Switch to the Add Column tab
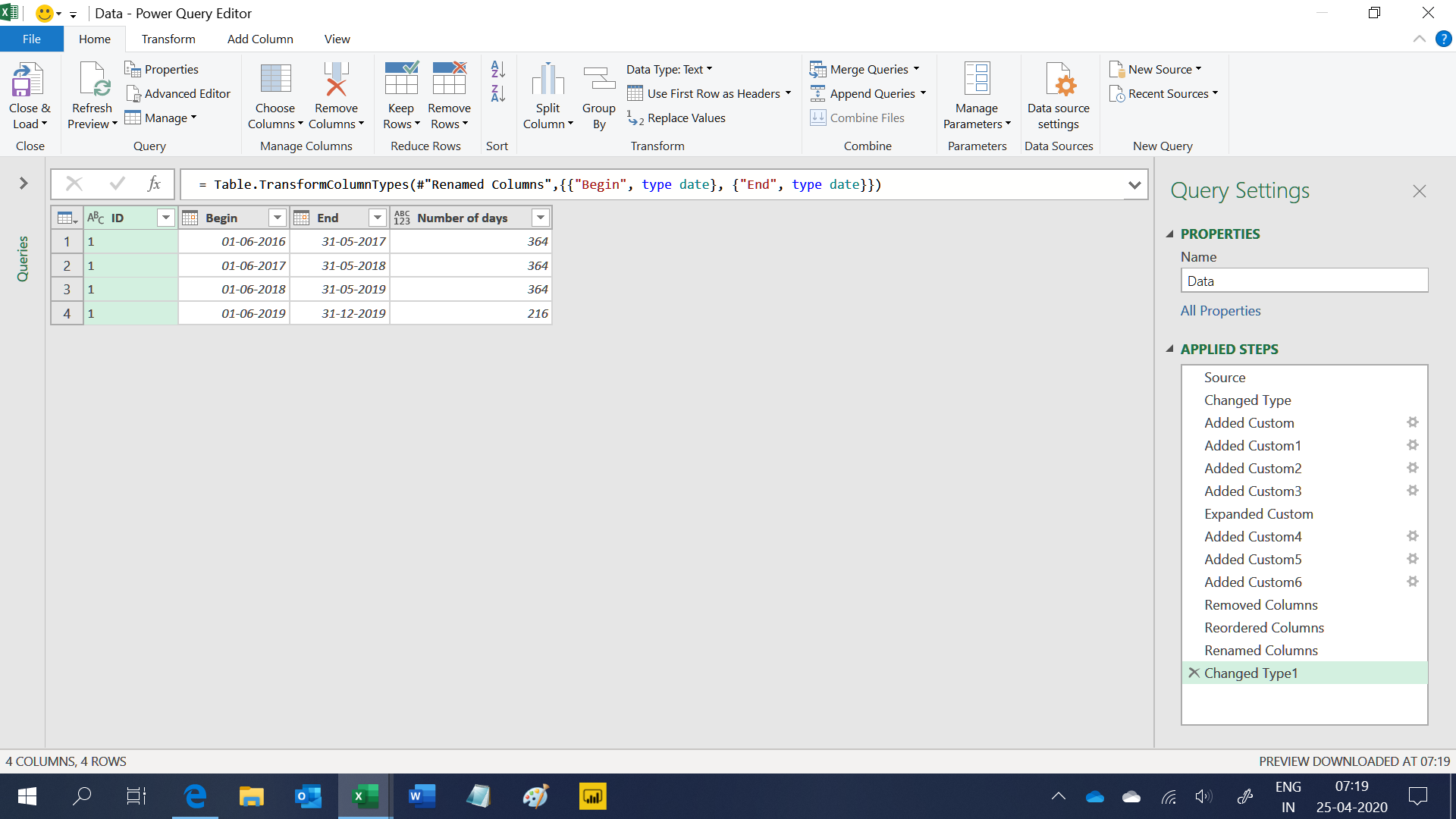The height and width of the screenshot is (819, 1456). [x=260, y=39]
